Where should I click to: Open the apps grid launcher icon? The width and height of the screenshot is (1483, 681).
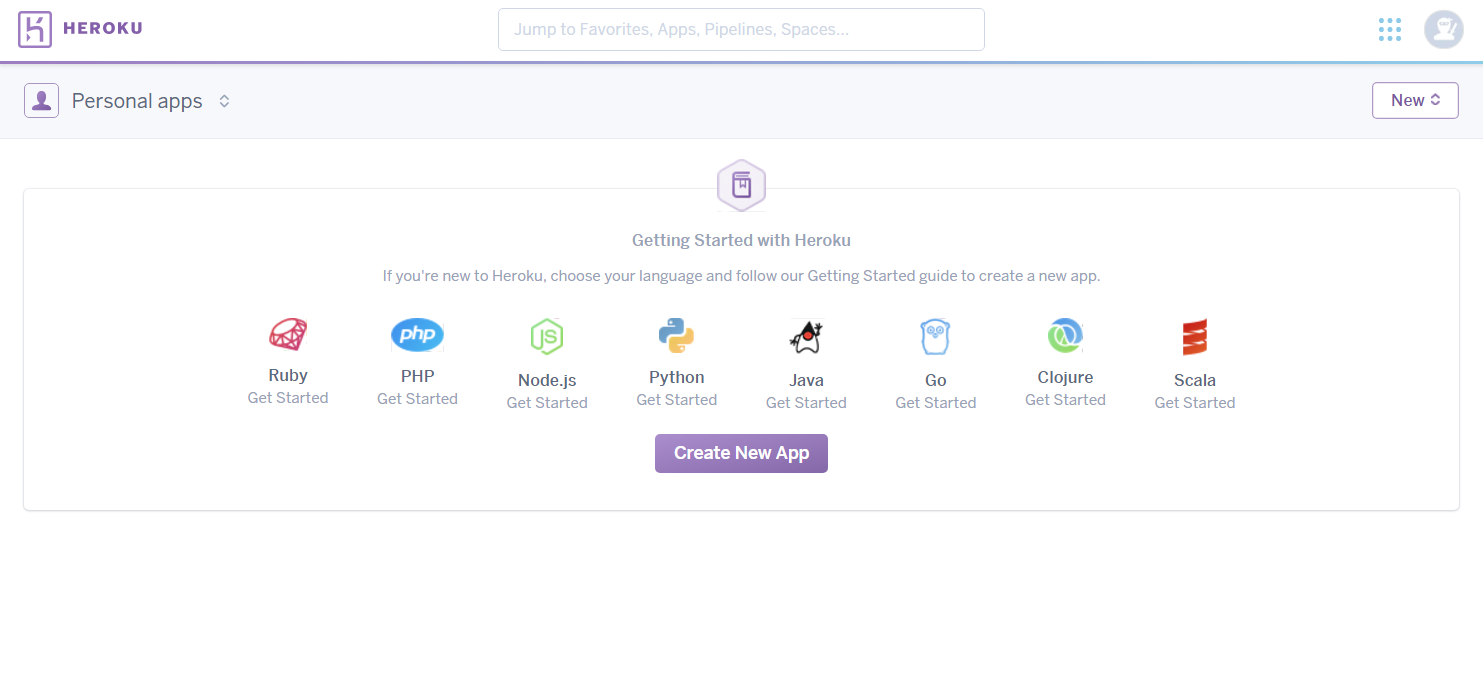point(1389,29)
